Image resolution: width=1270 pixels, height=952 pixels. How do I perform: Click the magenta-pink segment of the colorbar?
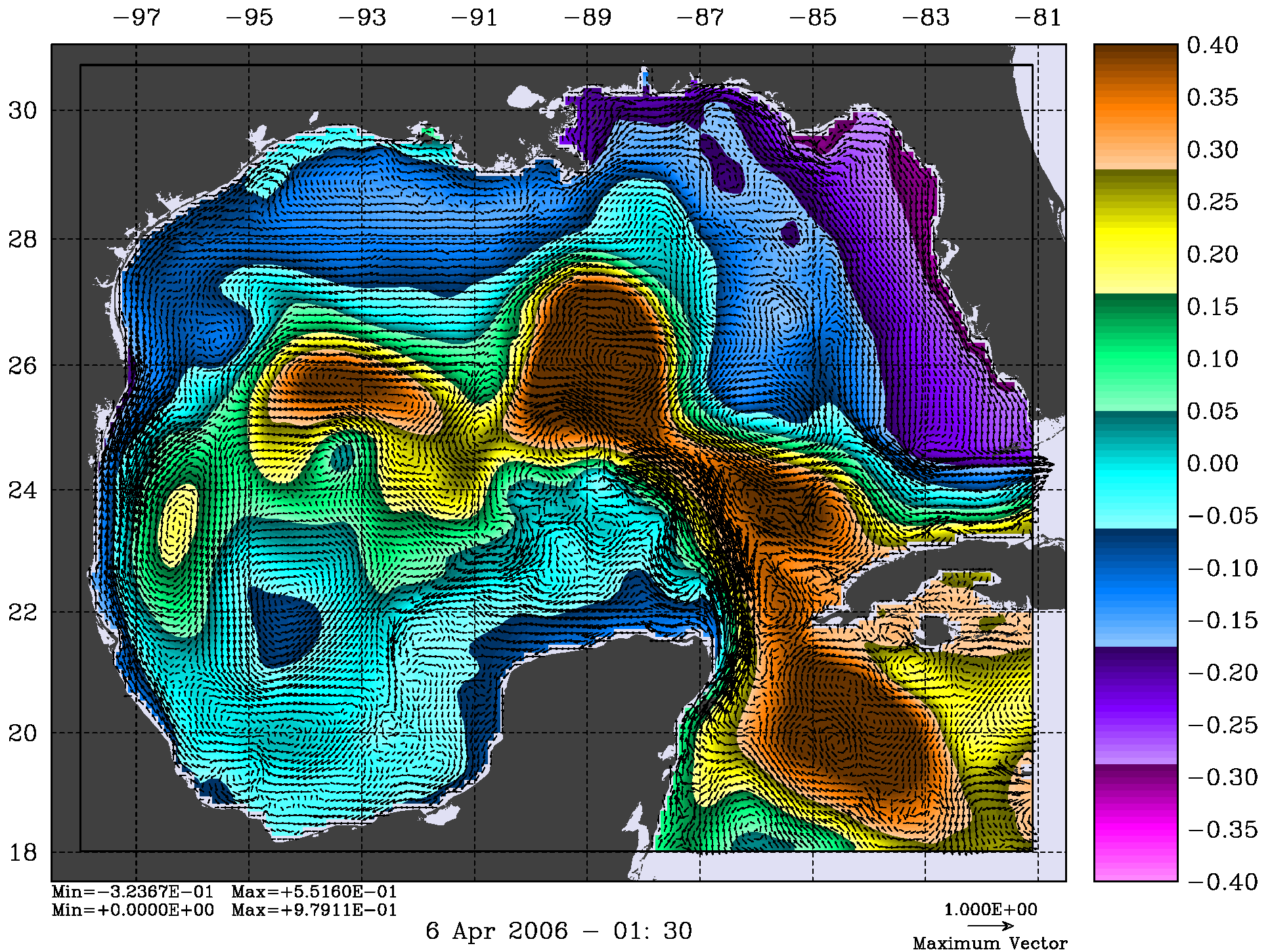coord(1135,822)
